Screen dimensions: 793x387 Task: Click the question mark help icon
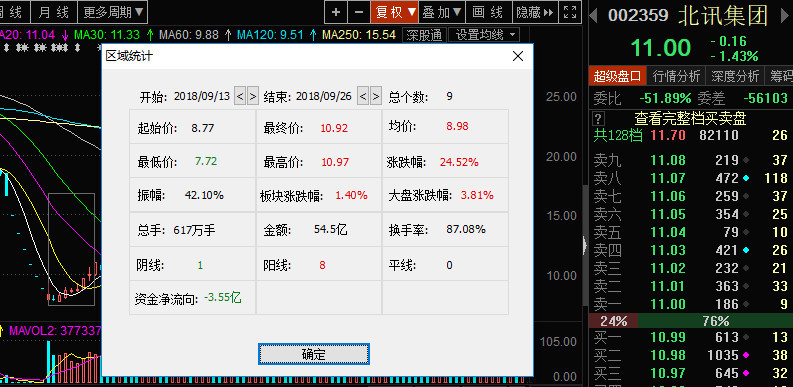598,119
